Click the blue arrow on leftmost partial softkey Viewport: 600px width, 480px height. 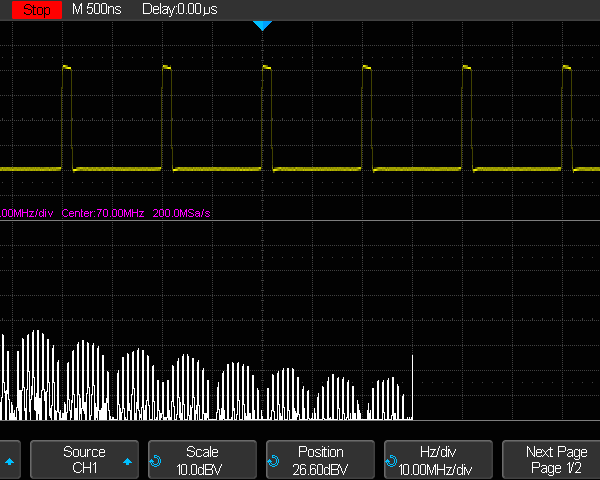[10, 462]
